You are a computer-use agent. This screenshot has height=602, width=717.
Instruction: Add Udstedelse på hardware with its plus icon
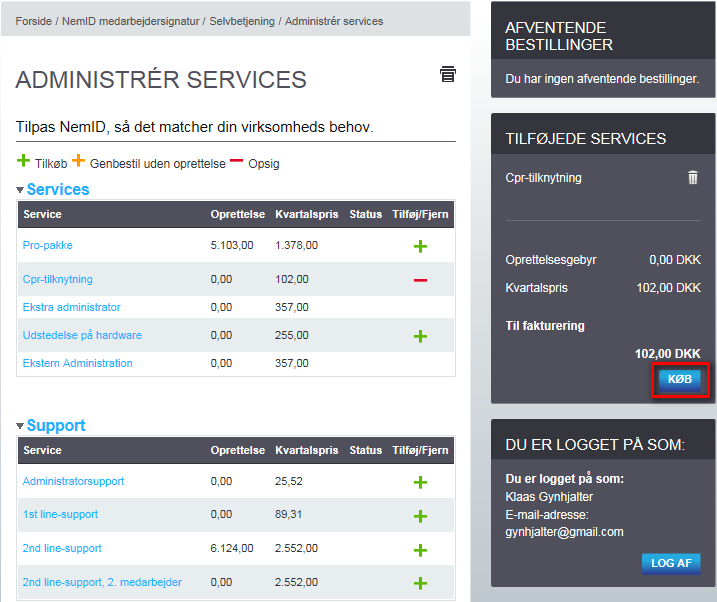click(420, 336)
